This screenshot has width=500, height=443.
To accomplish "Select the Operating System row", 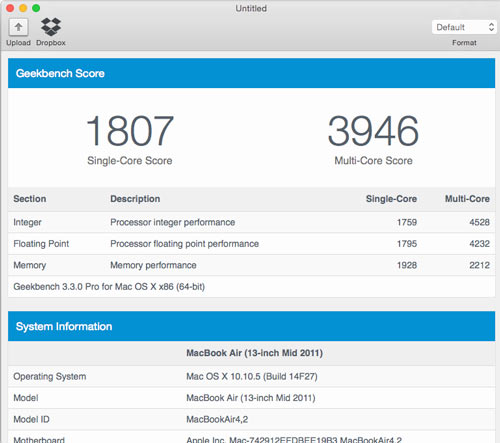I will click(251, 377).
